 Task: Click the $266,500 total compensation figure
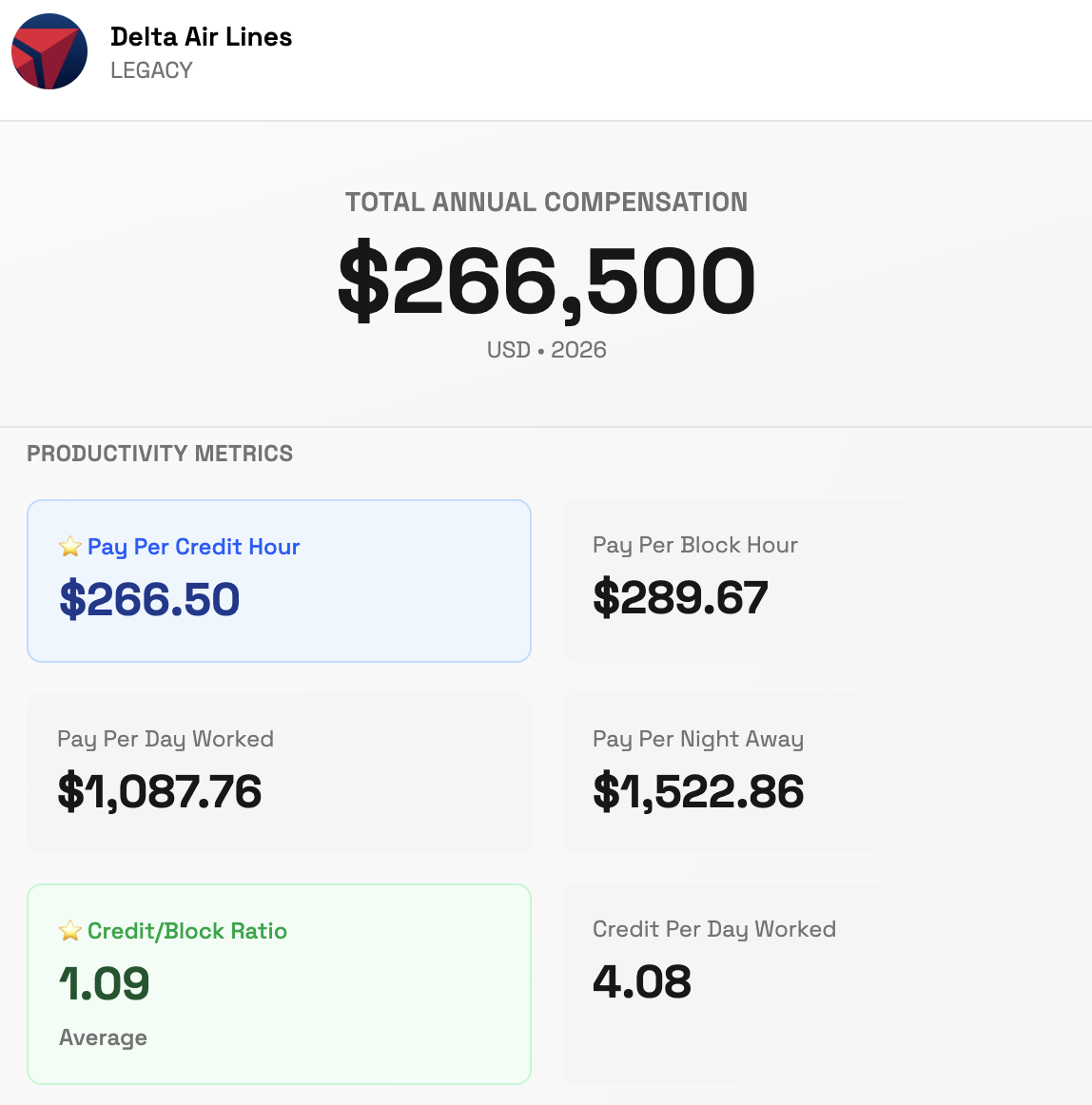click(546, 281)
